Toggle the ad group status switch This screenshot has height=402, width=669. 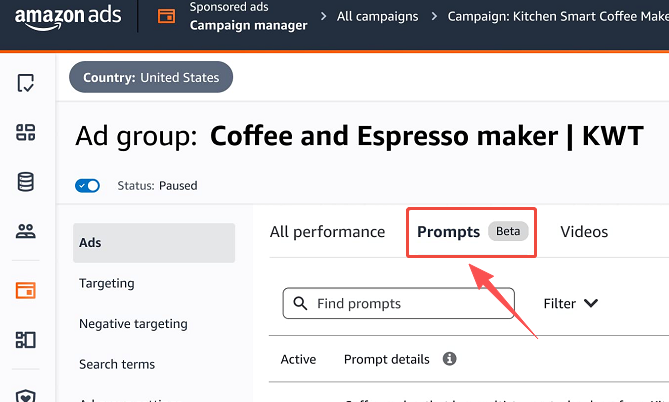point(88,185)
